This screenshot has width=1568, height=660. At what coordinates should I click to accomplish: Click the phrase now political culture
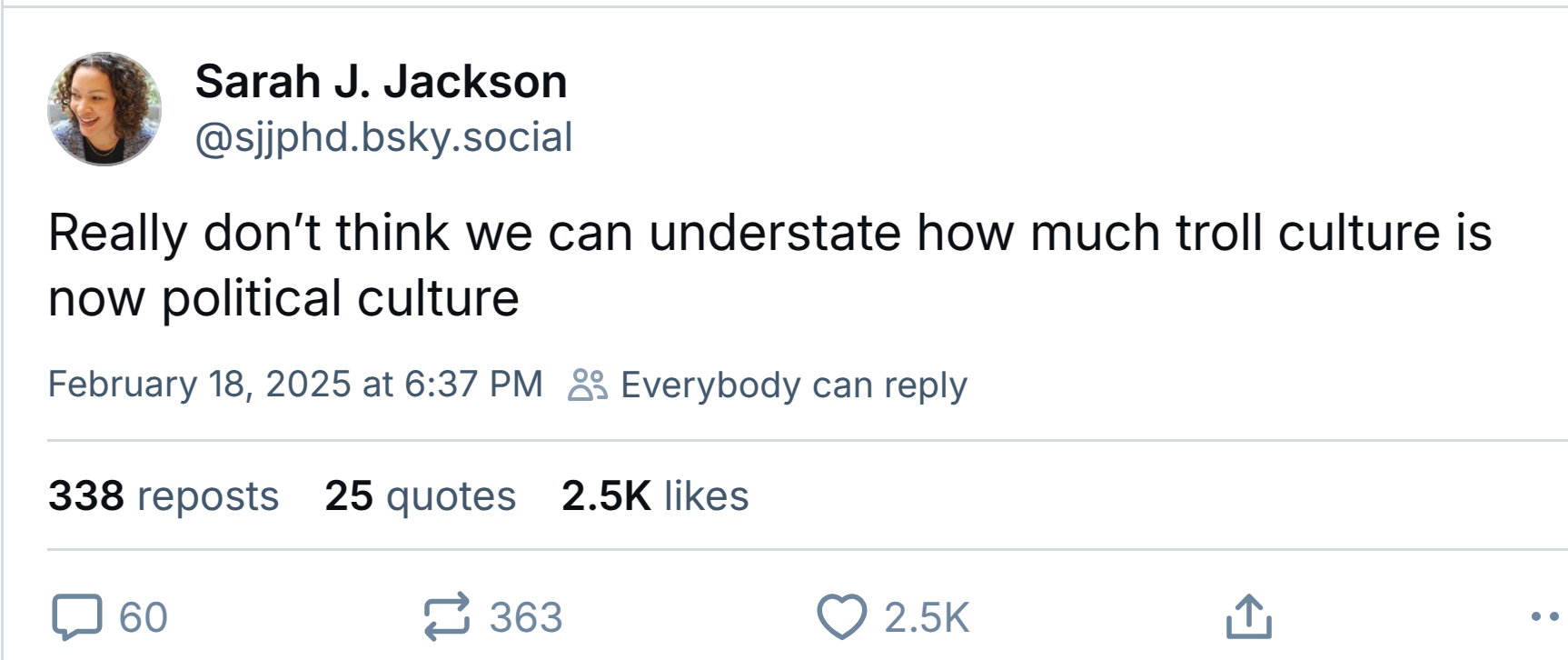283,298
